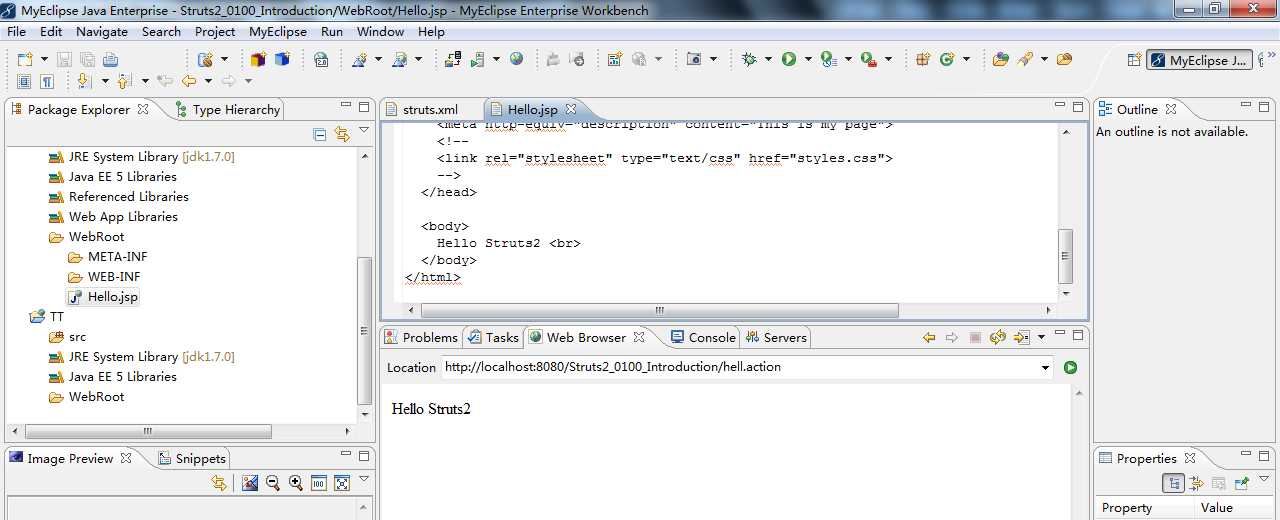Switch to the Snippets tab
Image resolution: width=1280 pixels, height=520 pixels.
pos(193,459)
